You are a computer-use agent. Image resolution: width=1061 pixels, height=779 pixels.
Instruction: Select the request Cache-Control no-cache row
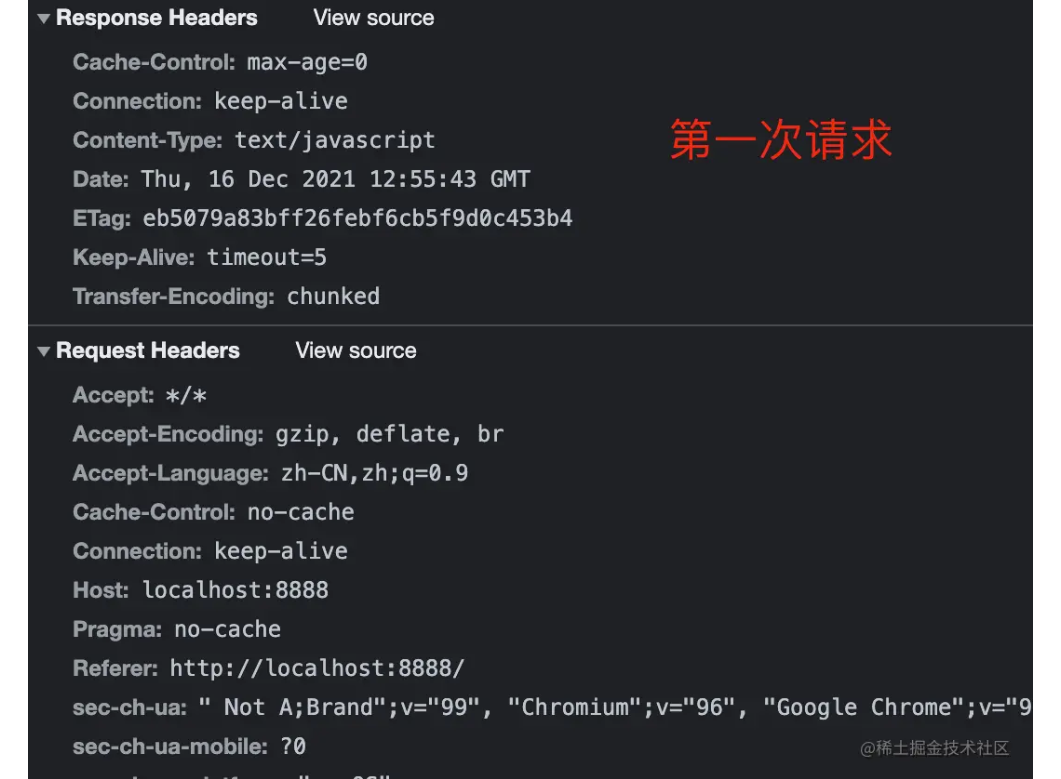[213, 513]
